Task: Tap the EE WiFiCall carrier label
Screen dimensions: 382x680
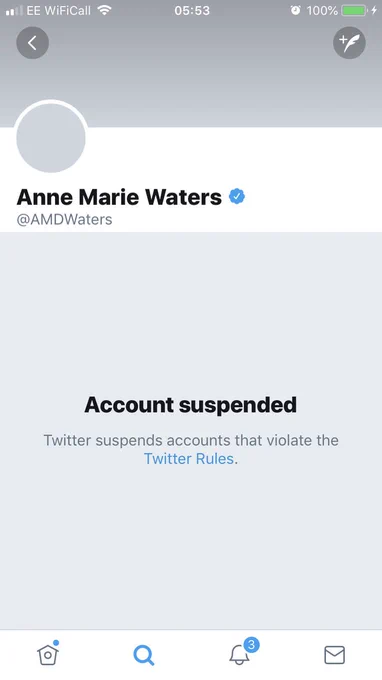Action: pos(59,10)
